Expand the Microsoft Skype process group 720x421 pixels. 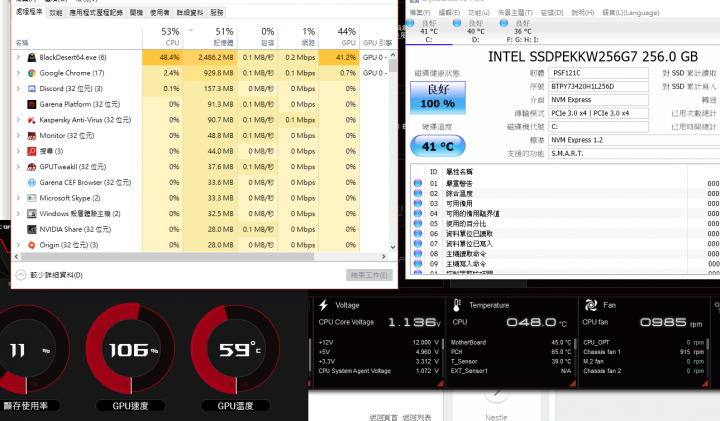click(x=18, y=198)
